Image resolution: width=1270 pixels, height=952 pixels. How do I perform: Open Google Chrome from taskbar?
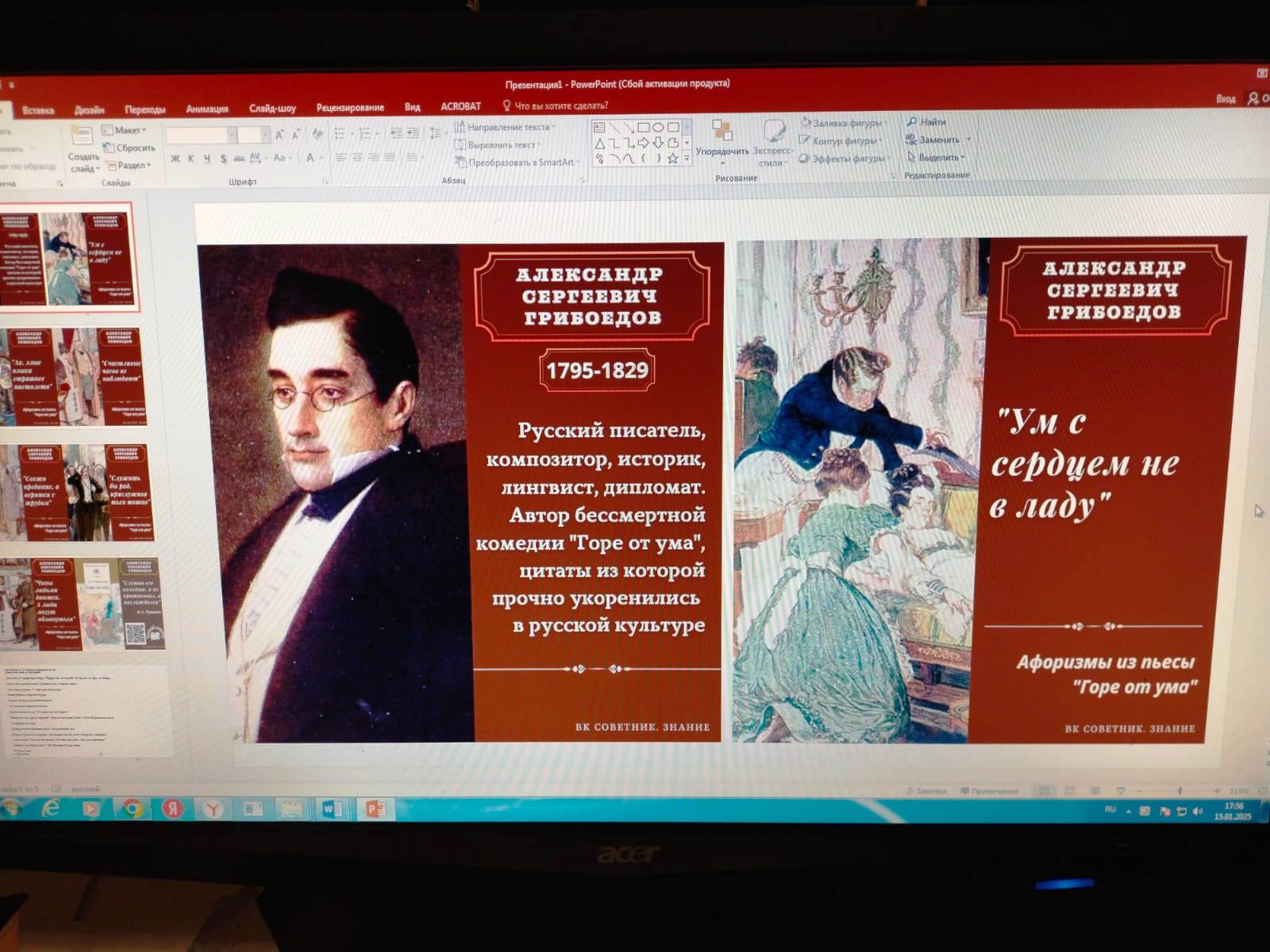(132, 808)
